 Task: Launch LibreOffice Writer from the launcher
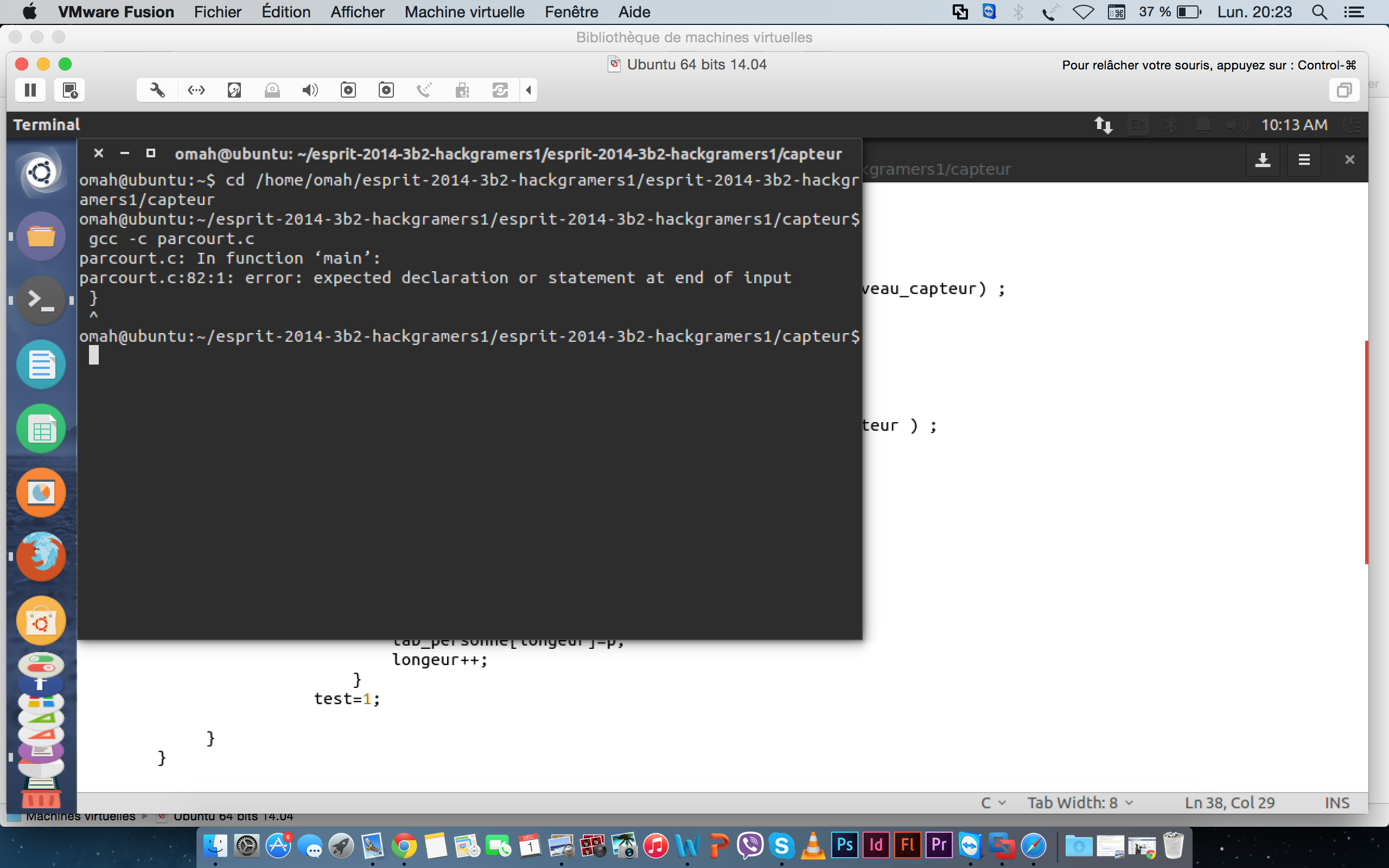pos(41,365)
